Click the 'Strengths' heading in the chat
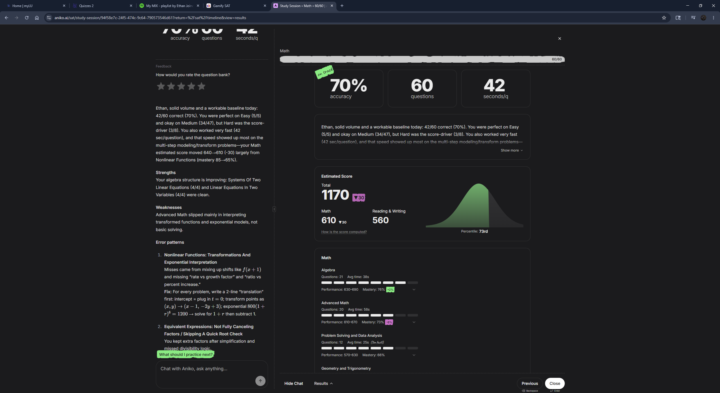 tap(165, 173)
